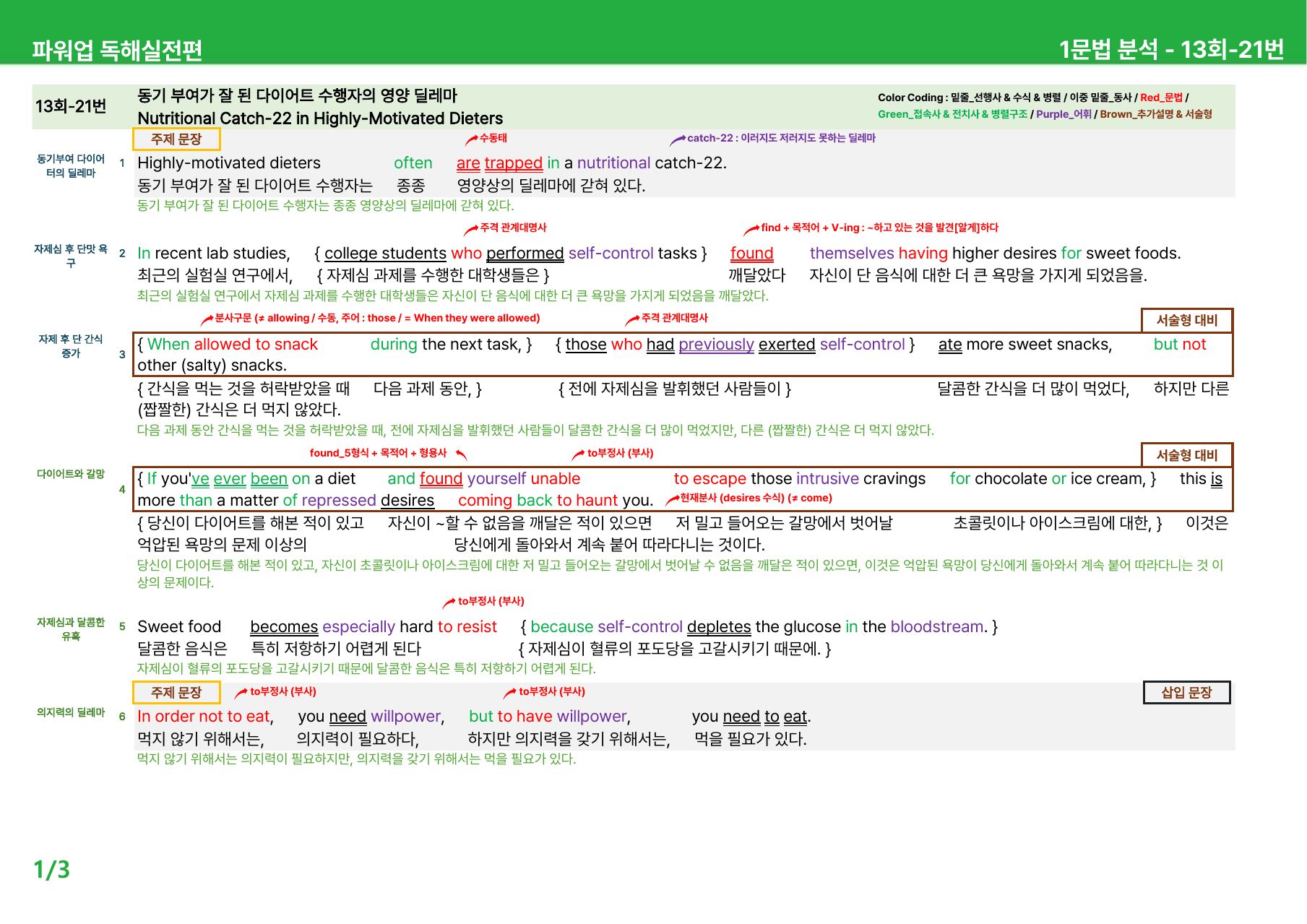
Task: Click the page number '1/3'
Action: (x=52, y=869)
